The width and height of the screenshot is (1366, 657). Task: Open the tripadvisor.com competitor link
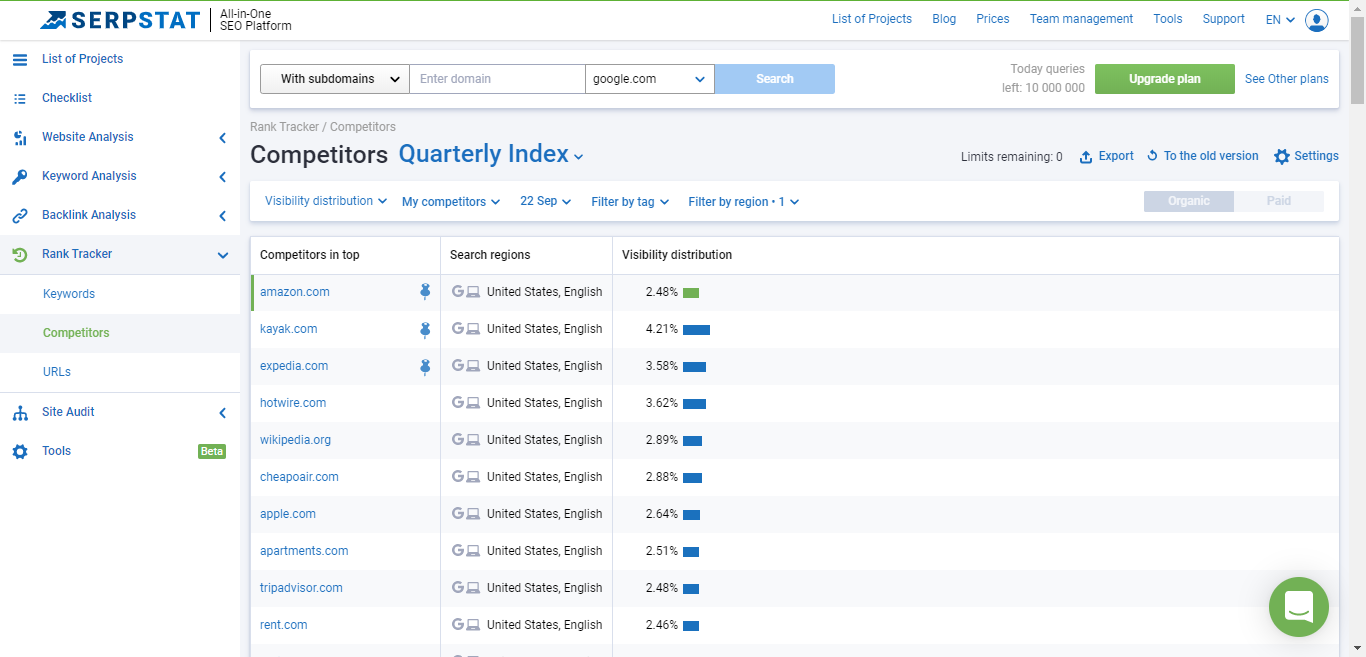pos(301,588)
